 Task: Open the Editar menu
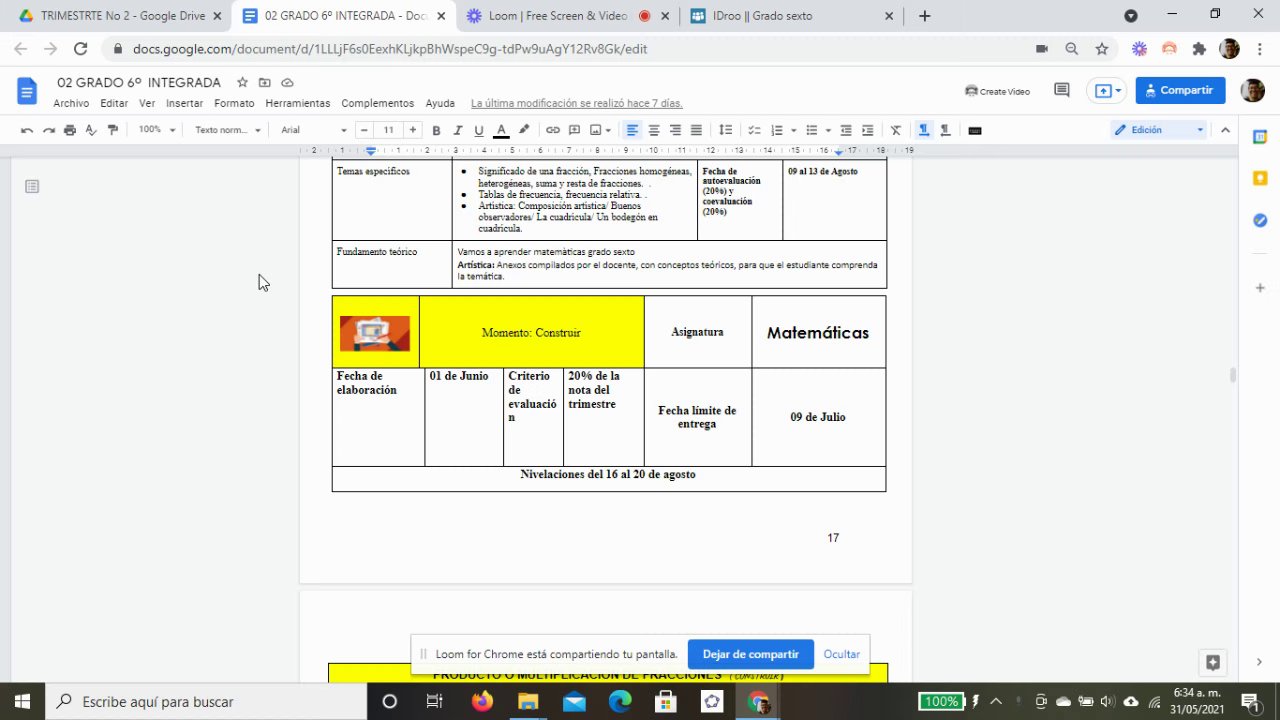click(x=114, y=103)
